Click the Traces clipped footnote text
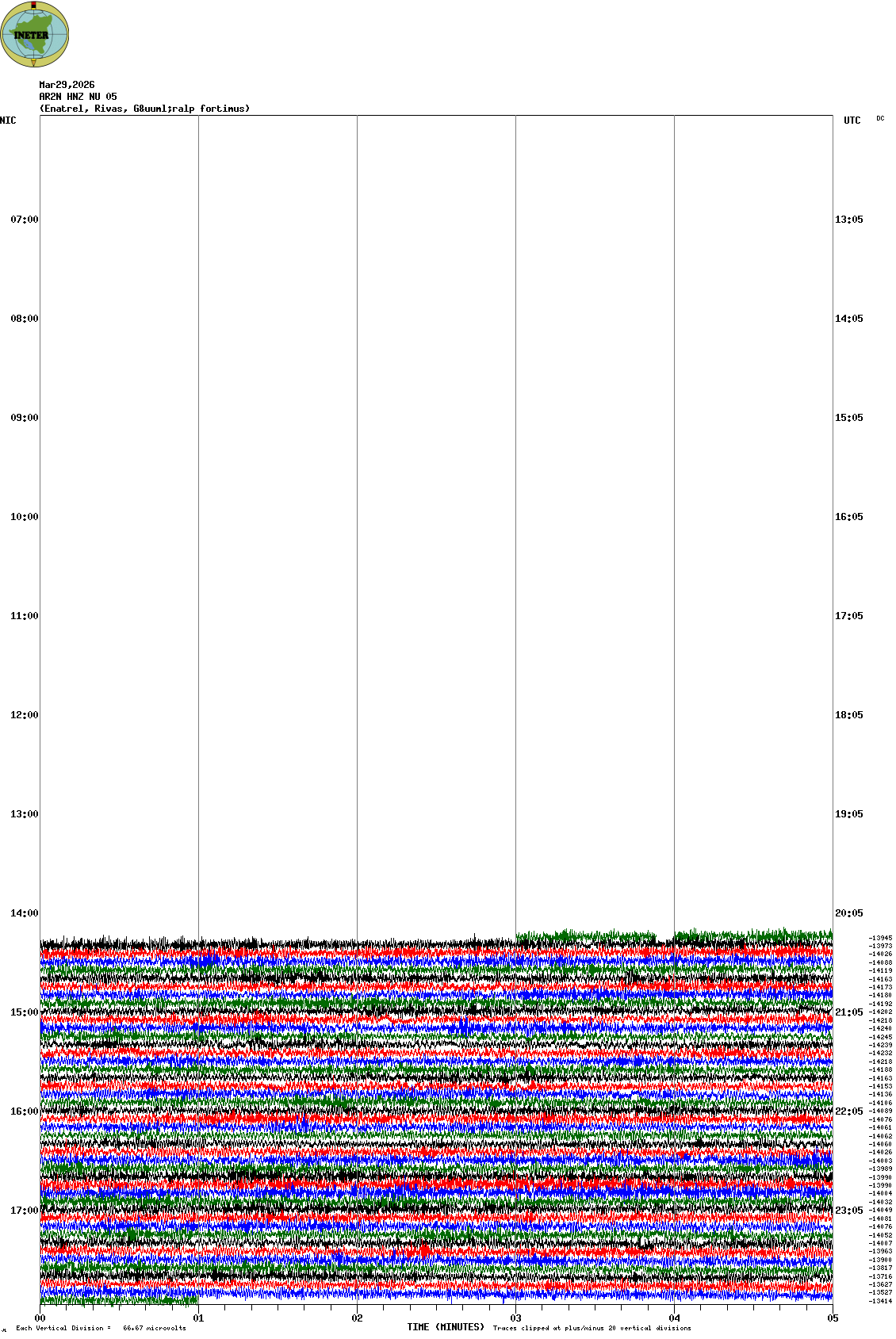 [x=592, y=1328]
